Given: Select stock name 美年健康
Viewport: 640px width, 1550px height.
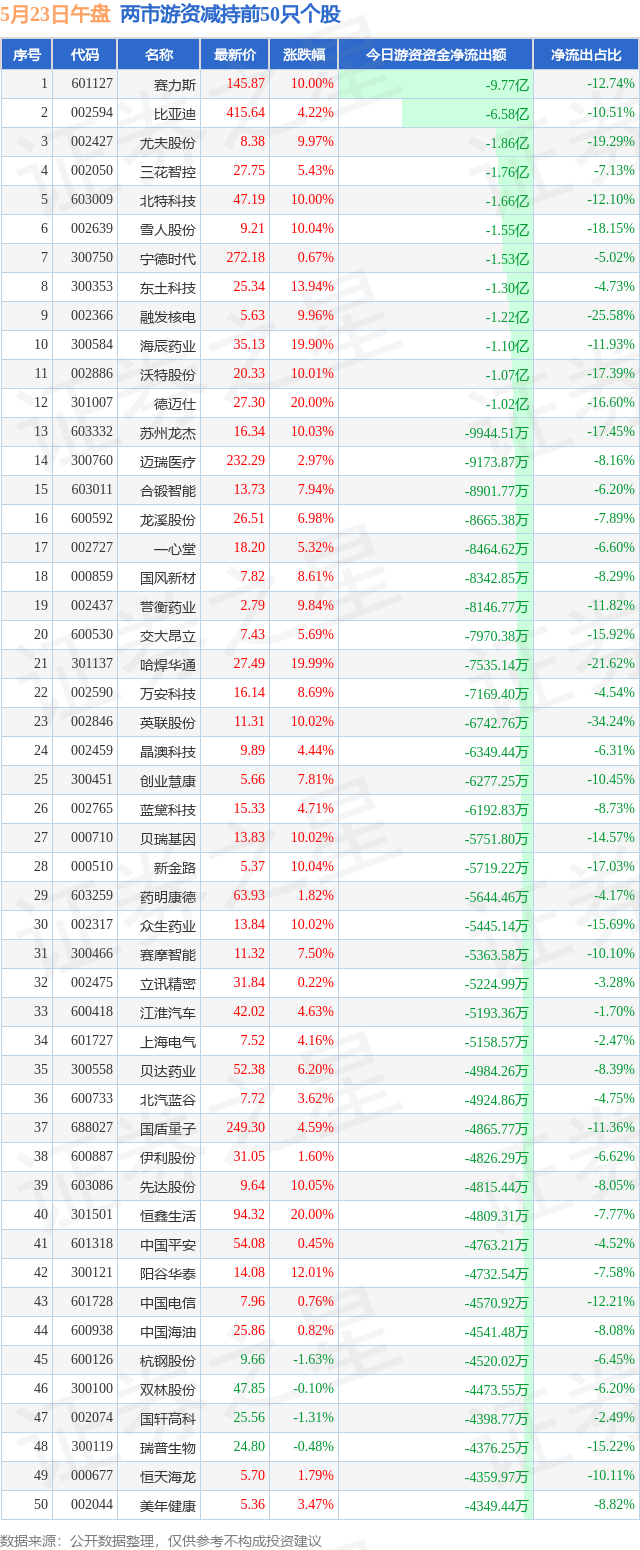Looking at the screenshot, I should coord(168,1505).
